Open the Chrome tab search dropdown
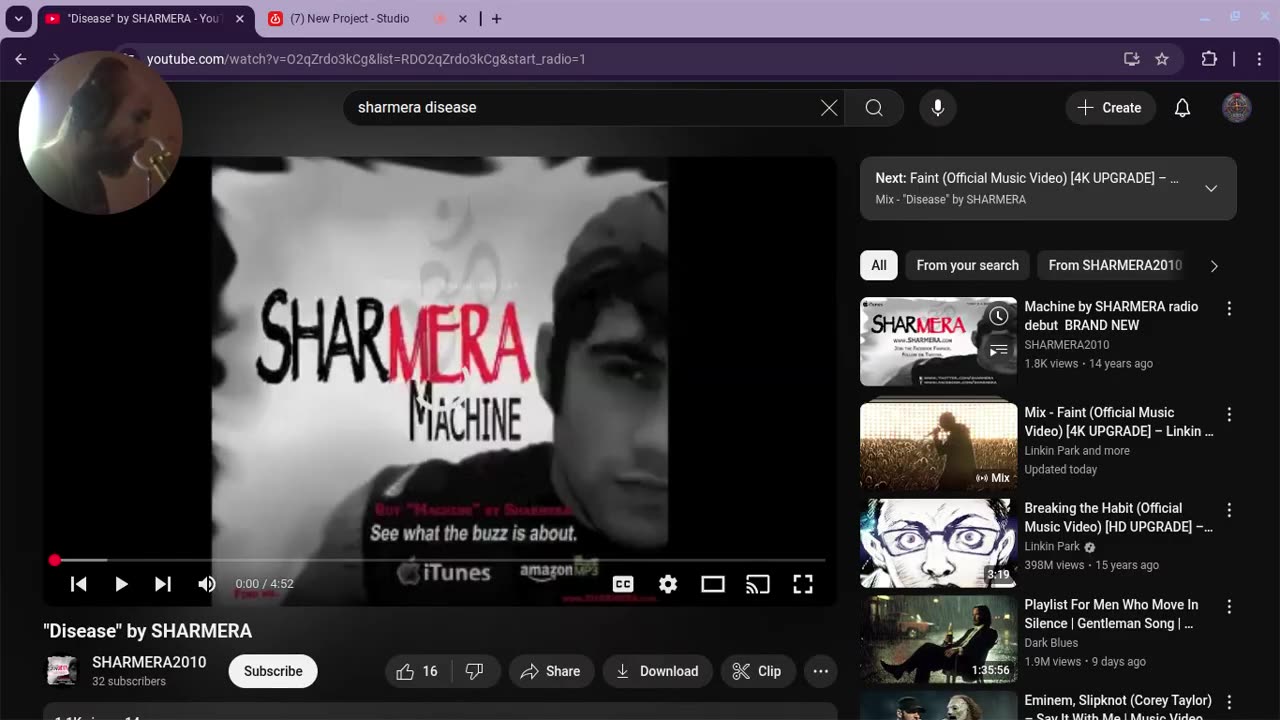The width and height of the screenshot is (1280, 720). tap(18, 18)
